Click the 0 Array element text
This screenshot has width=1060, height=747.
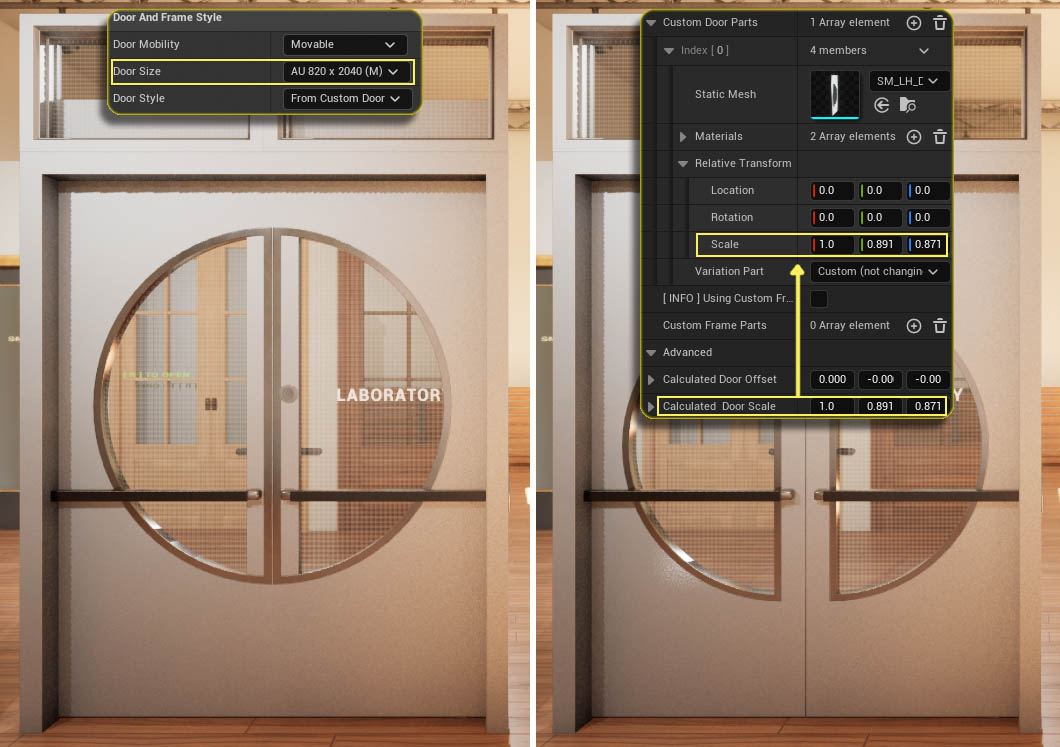pyautogui.click(x=850, y=326)
